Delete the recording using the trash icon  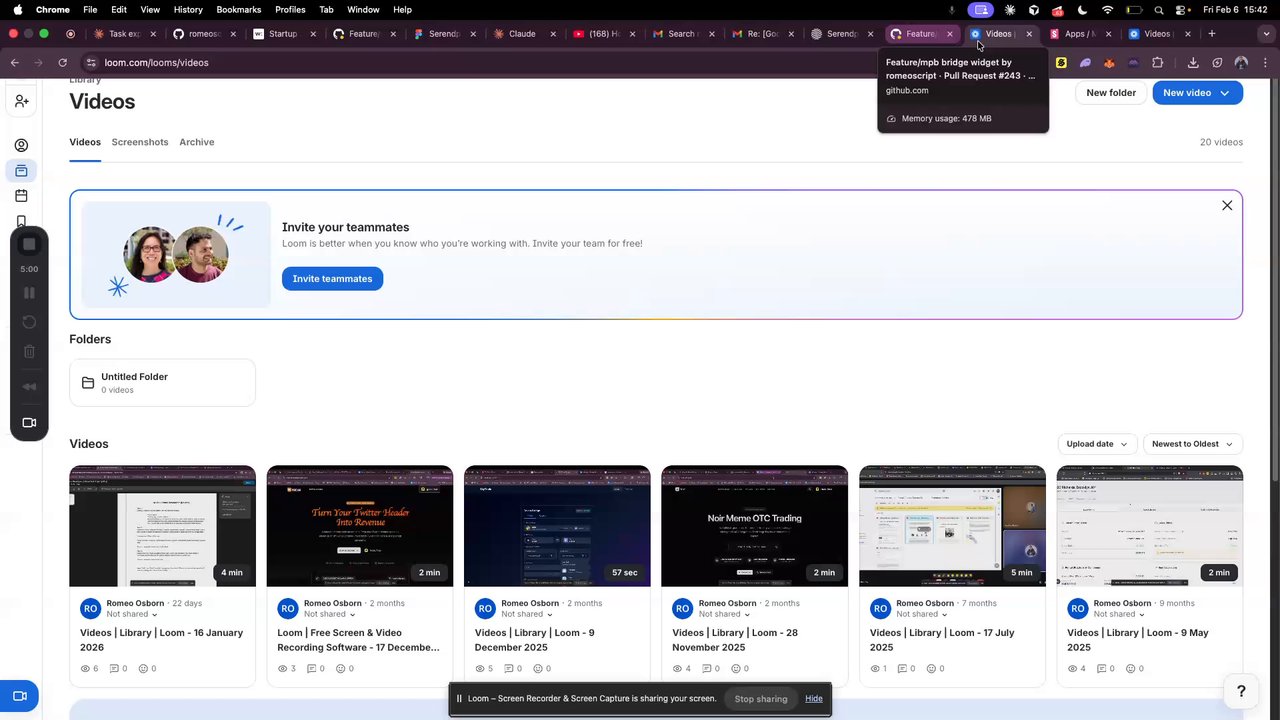tap(29, 351)
